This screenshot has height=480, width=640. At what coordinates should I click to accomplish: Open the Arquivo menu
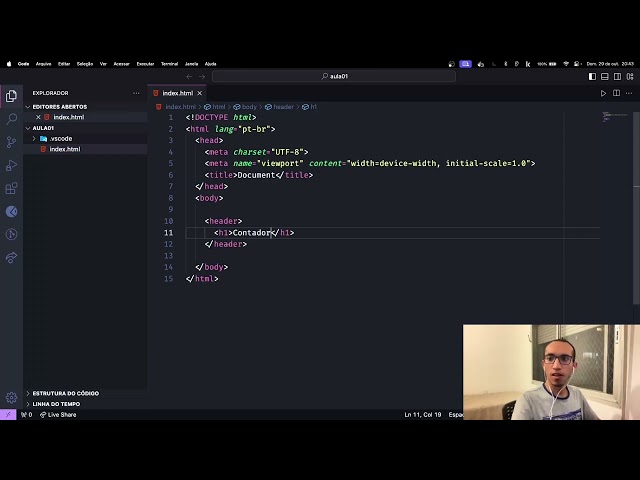[x=43, y=64]
